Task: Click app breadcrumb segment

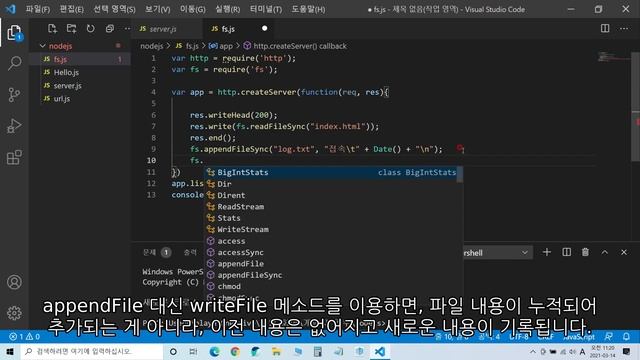Action: click(x=221, y=46)
